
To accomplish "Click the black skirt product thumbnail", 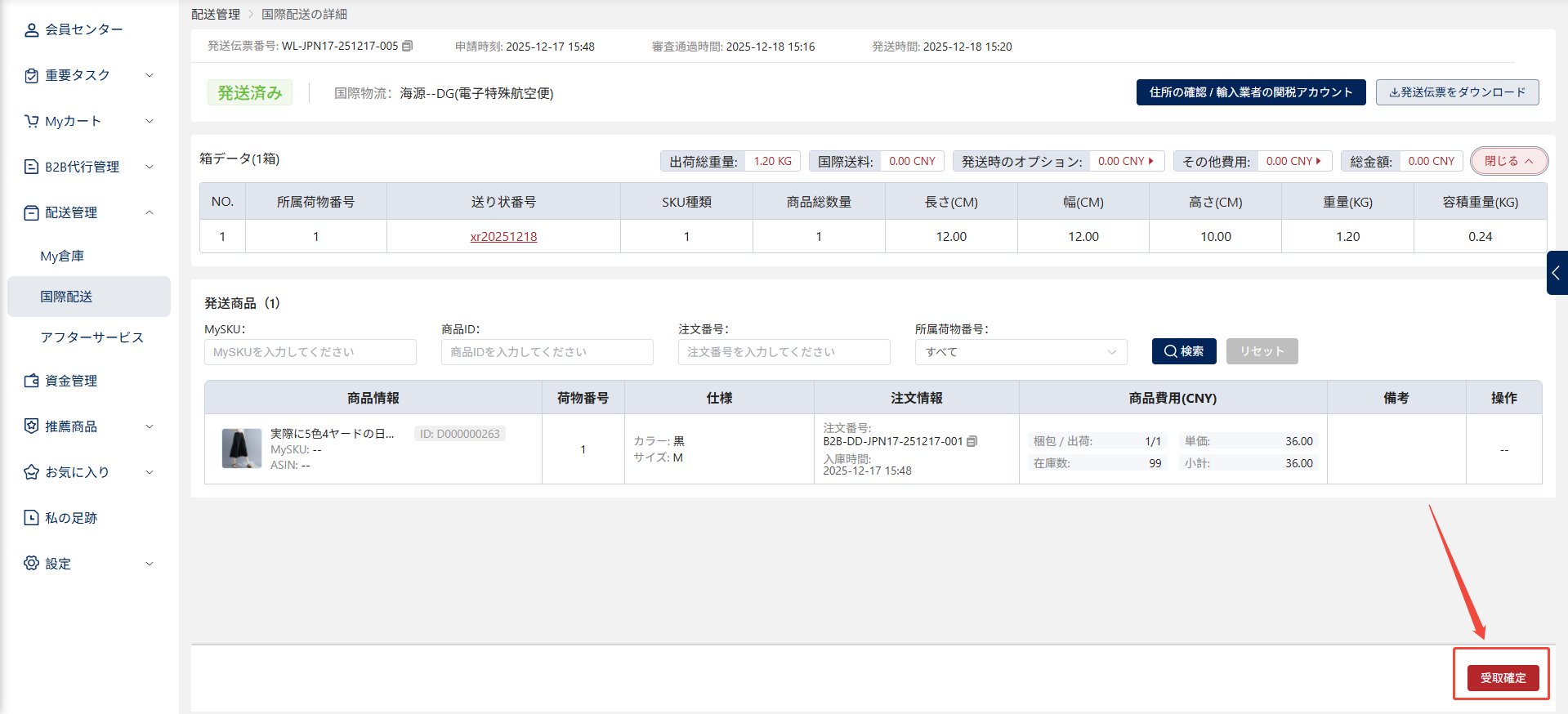I will point(242,449).
